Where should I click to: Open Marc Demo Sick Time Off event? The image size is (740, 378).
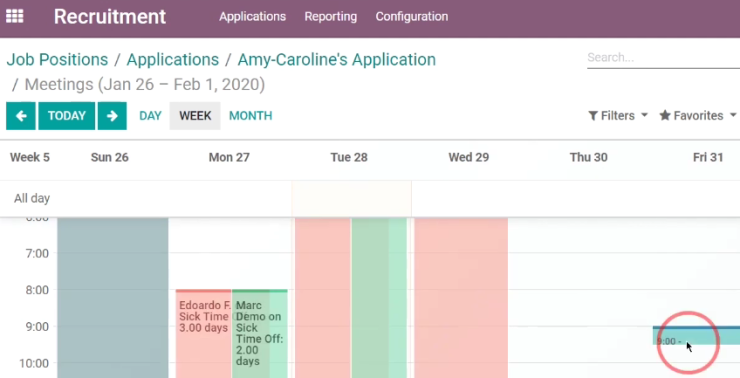(260, 333)
